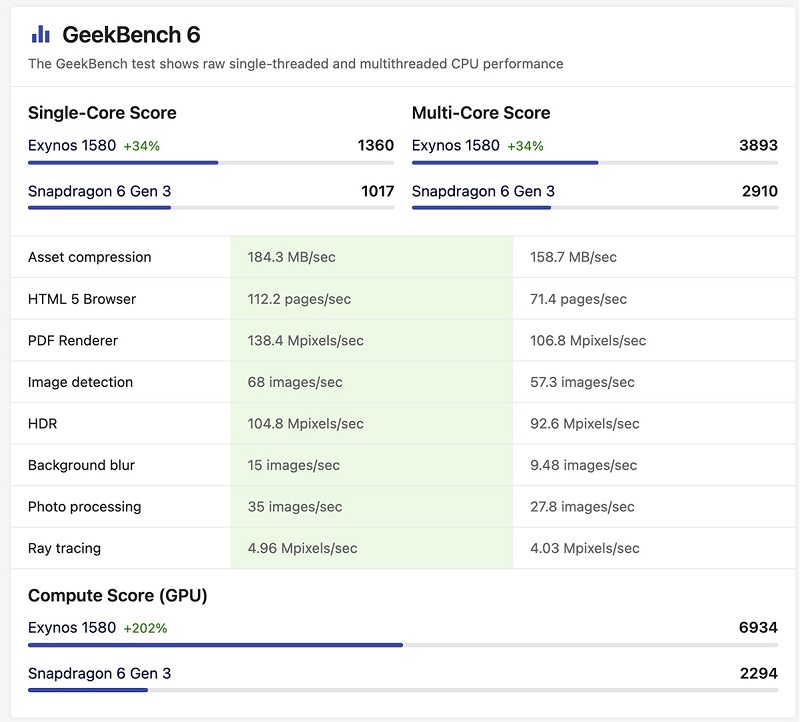Select the PDF Renderer row label
The image size is (800, 722).
coord(73,341)
